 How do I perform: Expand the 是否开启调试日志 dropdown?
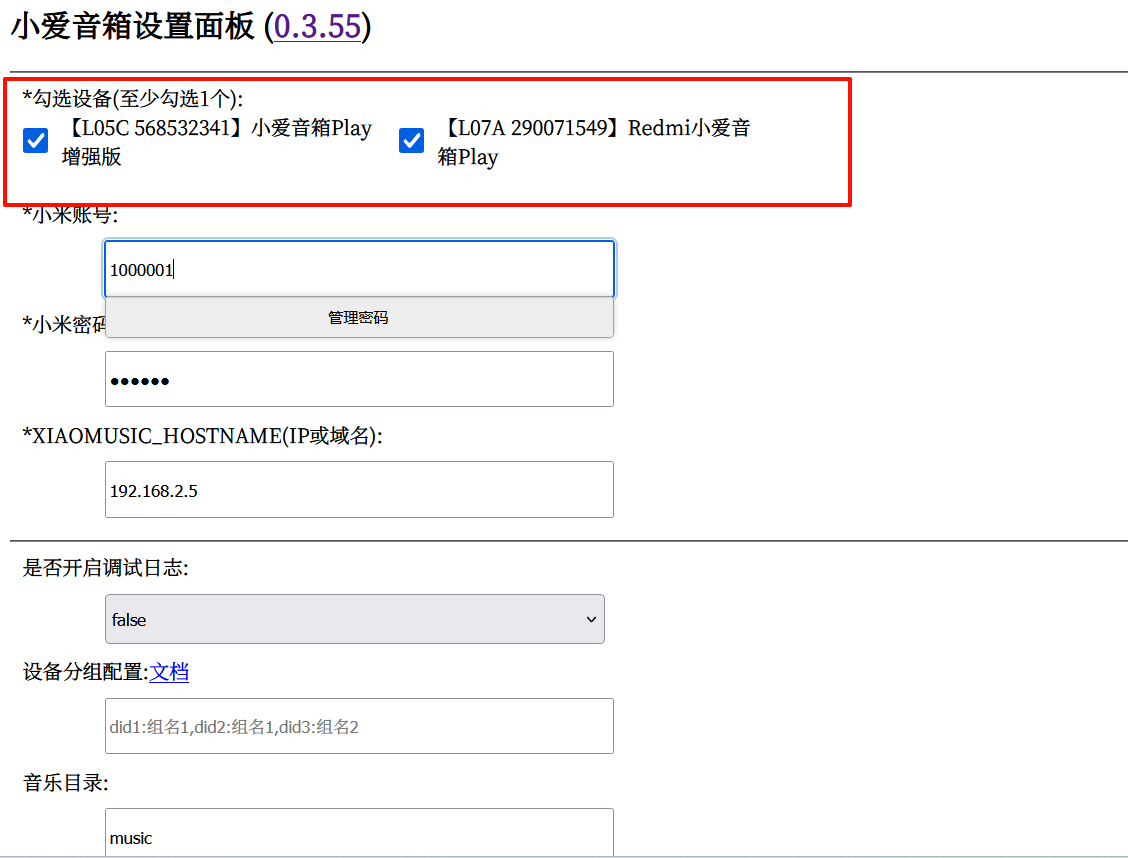pyautogui.click(x=354, y=620)
